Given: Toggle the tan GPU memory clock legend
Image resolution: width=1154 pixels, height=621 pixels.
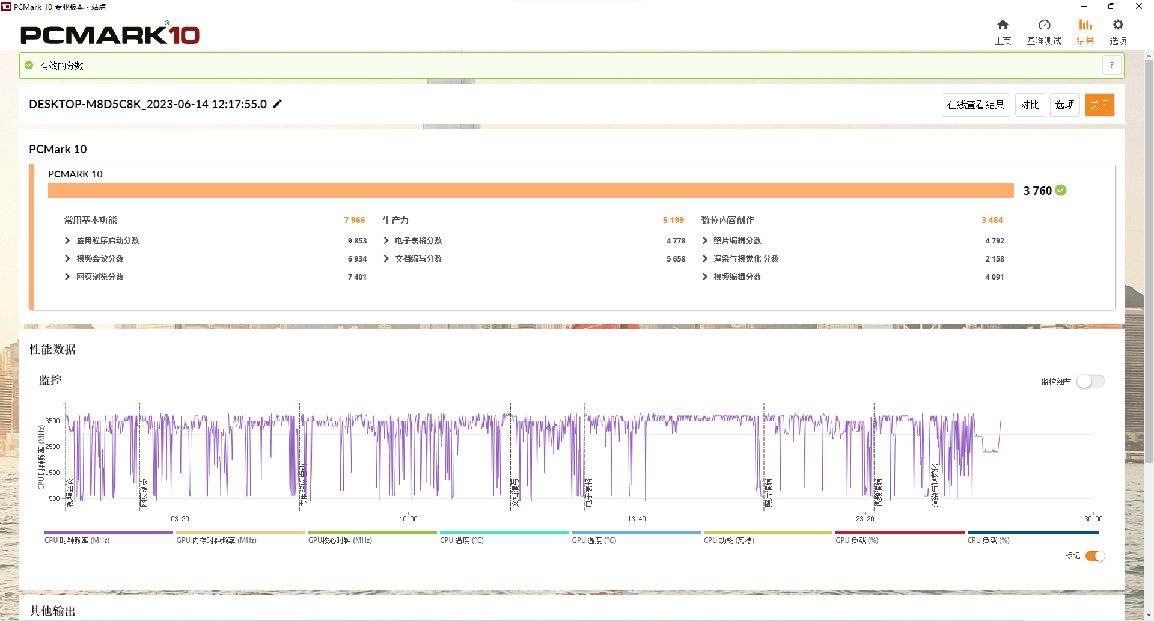Looking at the screenshot, I should (240, 537).
